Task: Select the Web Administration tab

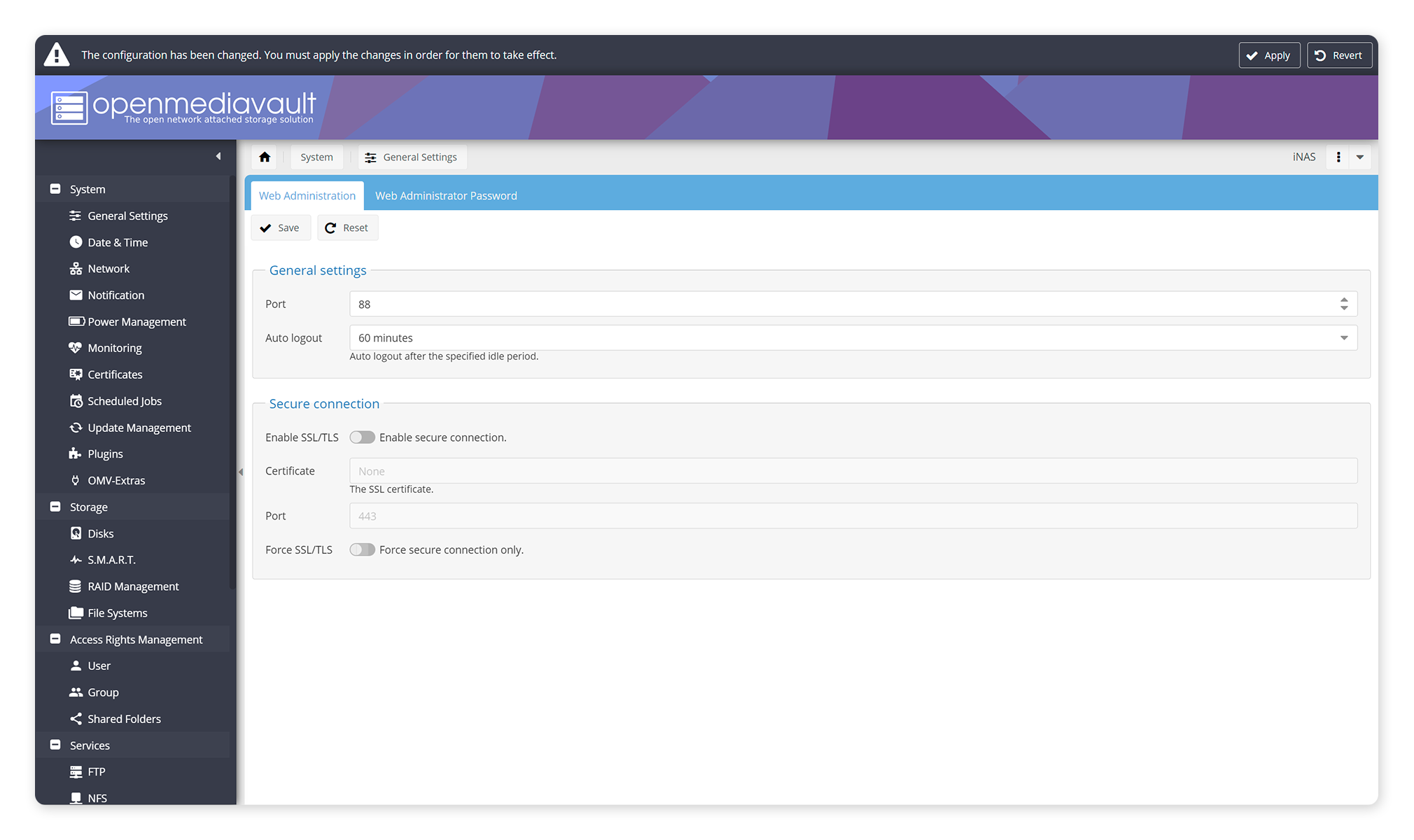Action: coord(307,196)
